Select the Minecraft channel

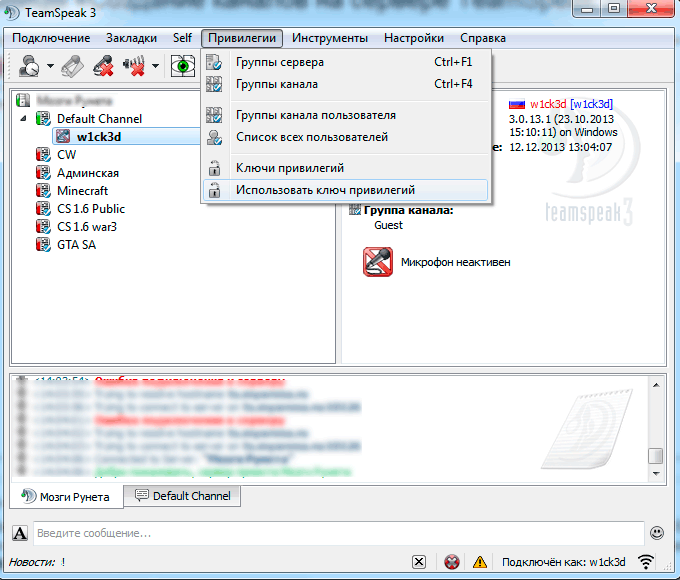click(82, 191)
